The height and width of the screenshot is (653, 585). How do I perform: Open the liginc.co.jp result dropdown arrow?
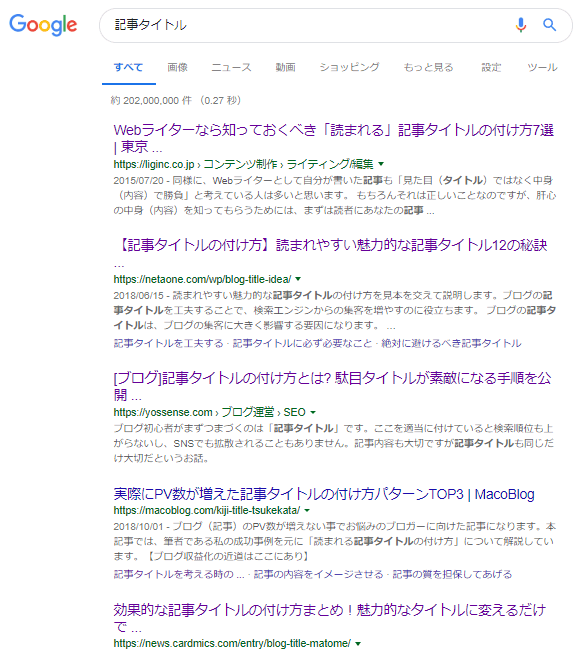(x=381, y=164)
